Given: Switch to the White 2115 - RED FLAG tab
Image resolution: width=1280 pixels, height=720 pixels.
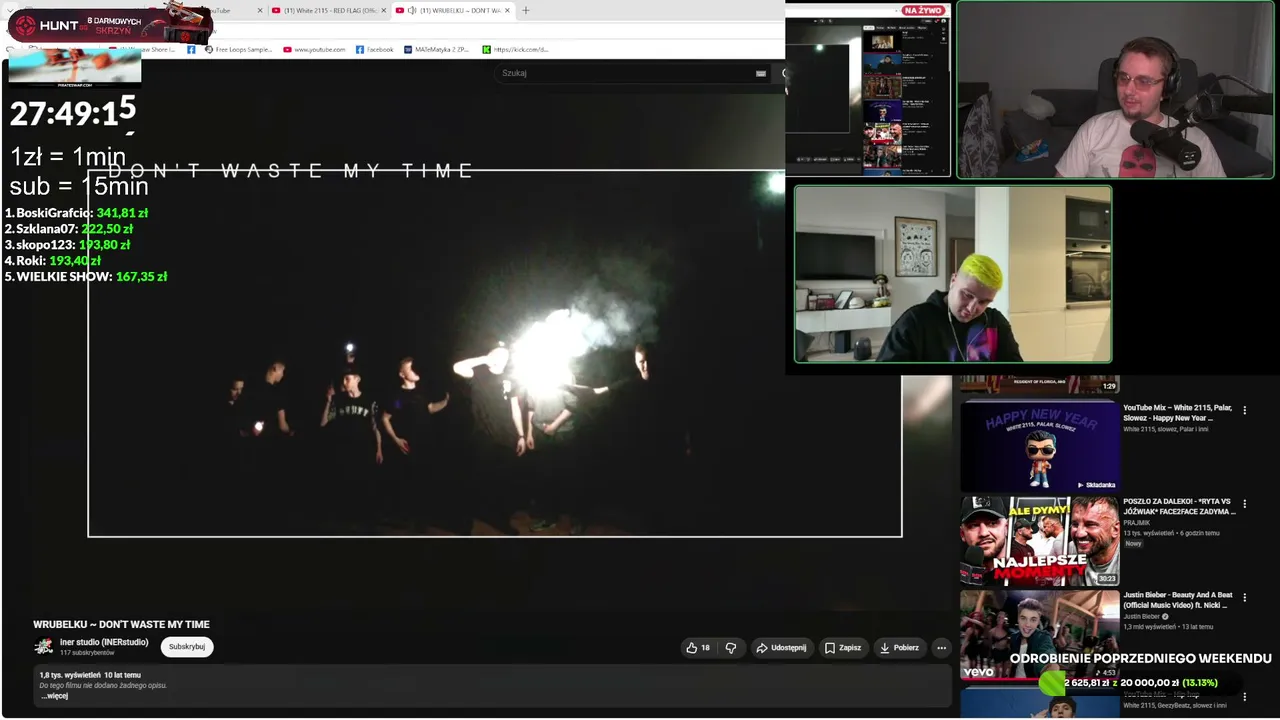Looking at the screenshot, I should [x=329, y=11].
